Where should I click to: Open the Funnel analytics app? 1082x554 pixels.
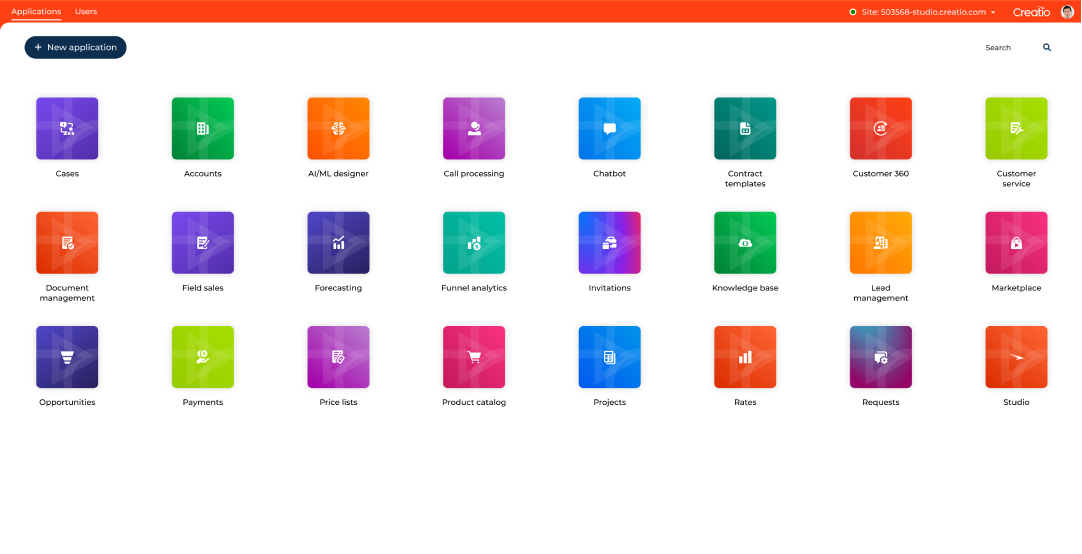[474, 243]
